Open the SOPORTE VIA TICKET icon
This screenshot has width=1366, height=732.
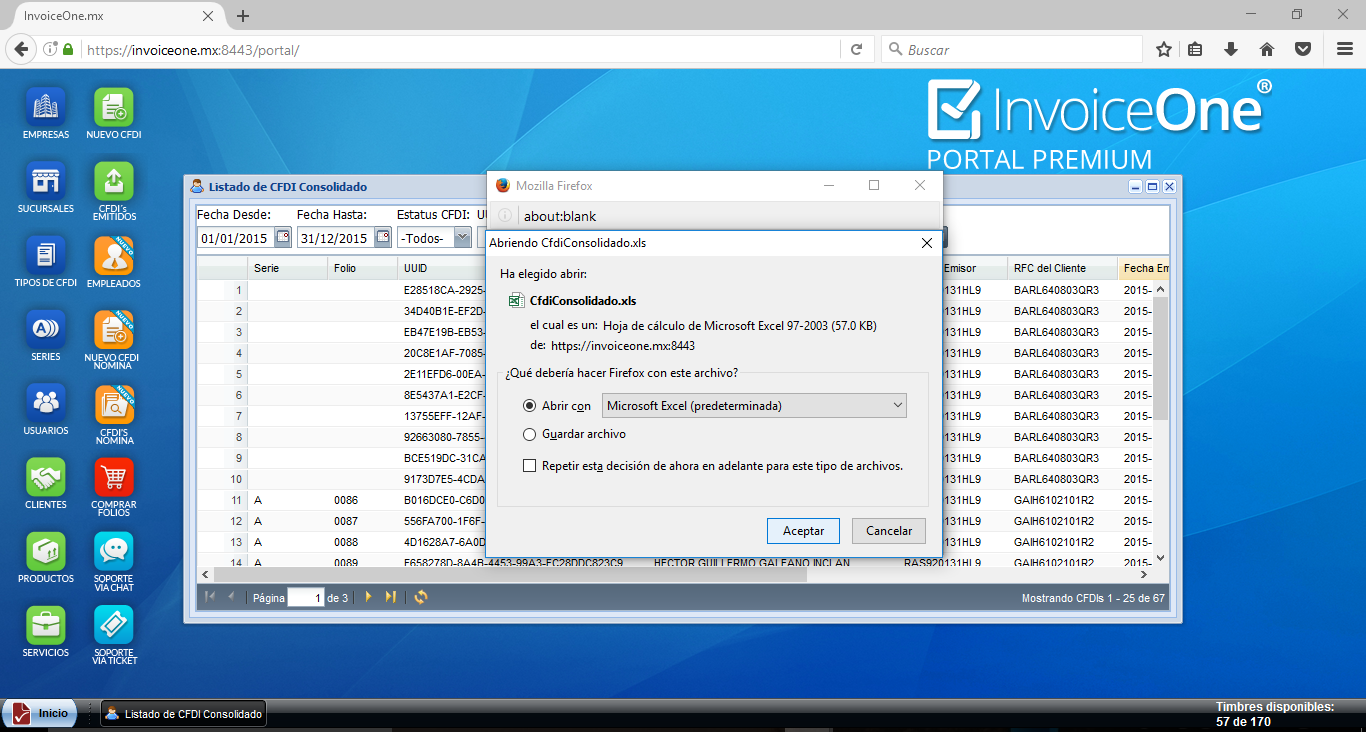(x=114, y=626)
